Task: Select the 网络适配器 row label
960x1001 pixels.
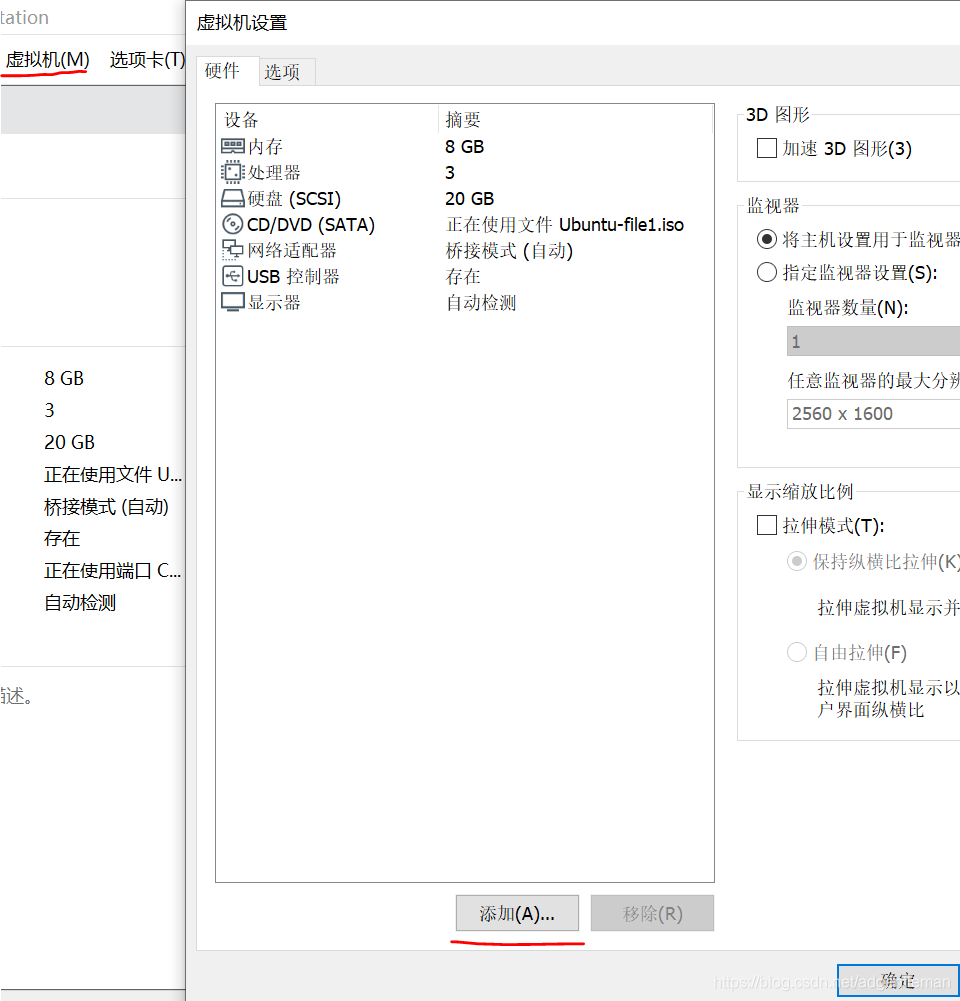Action: [x=292, y=250]
